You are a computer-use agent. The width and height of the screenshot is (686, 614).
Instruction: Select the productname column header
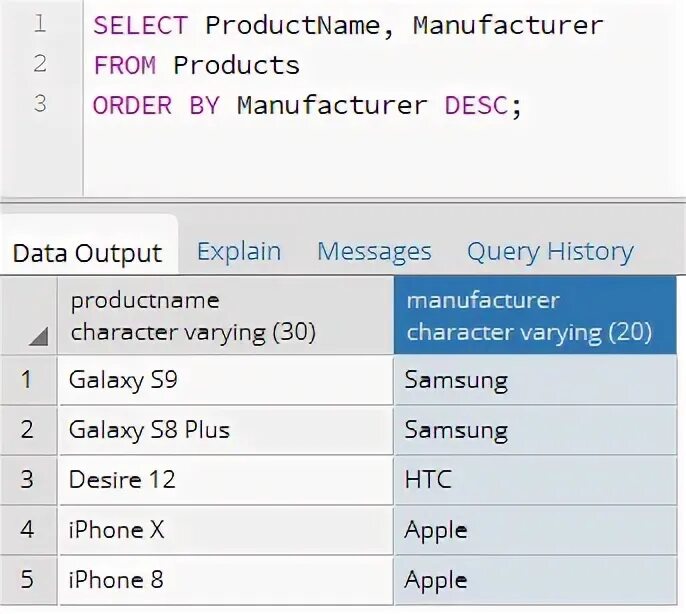226,316
